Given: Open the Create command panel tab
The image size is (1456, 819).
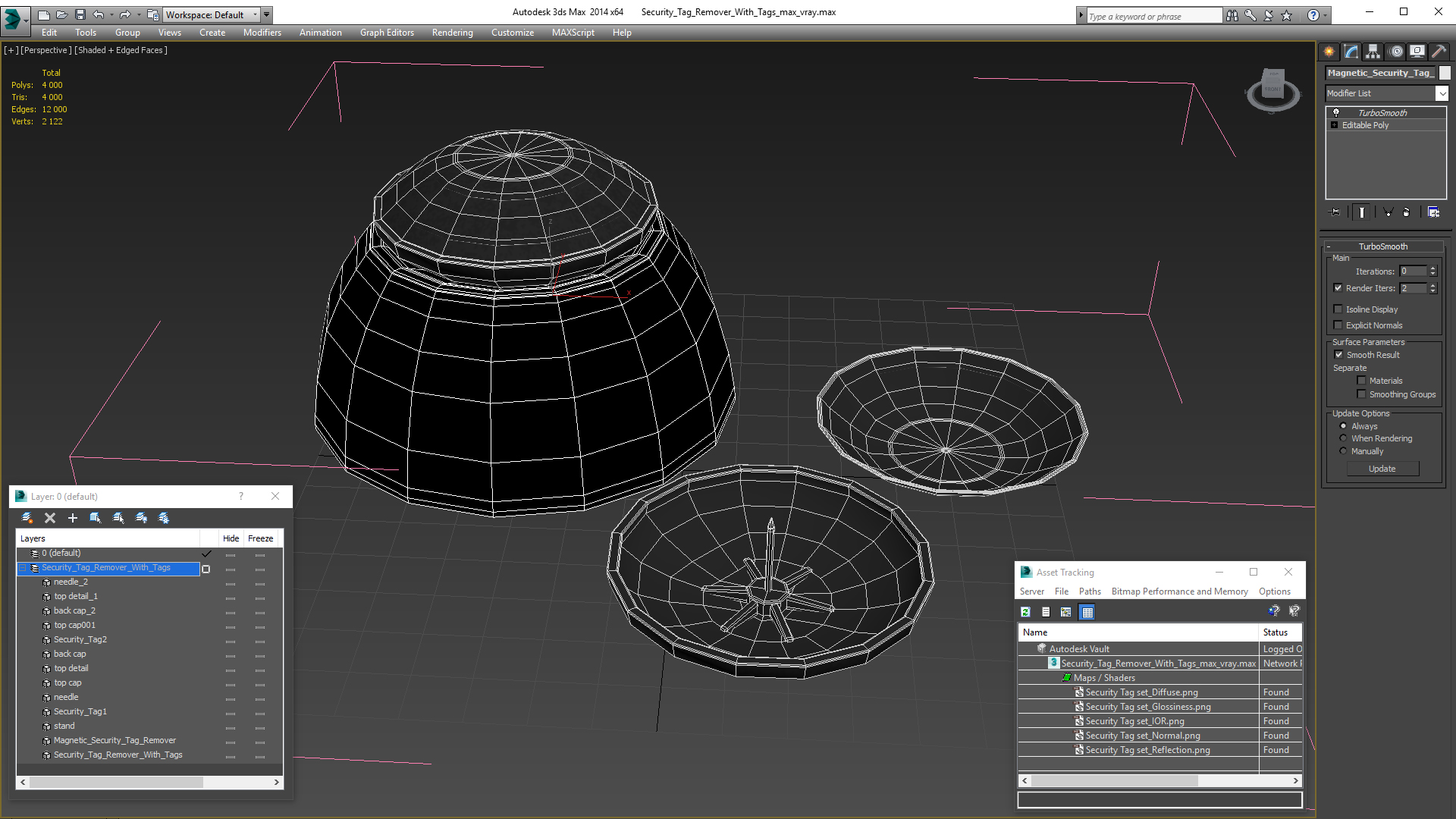Looking at the screenshot, I should pyautogui.click(x=1329, y=52).
